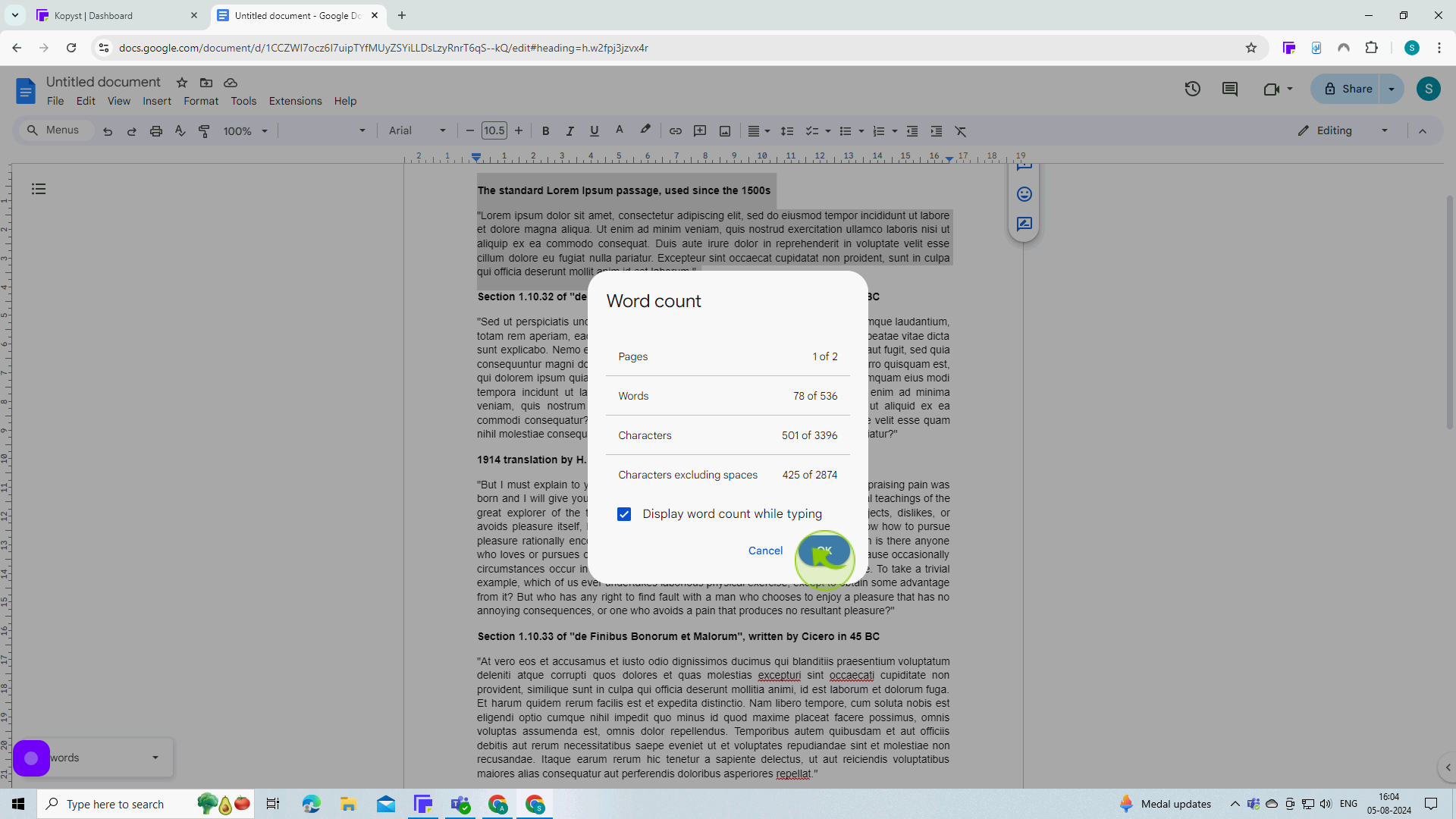This screenshot has height=819, width=1456.
Task: Uncheck Display word count while typing
Action: point(624,514)
